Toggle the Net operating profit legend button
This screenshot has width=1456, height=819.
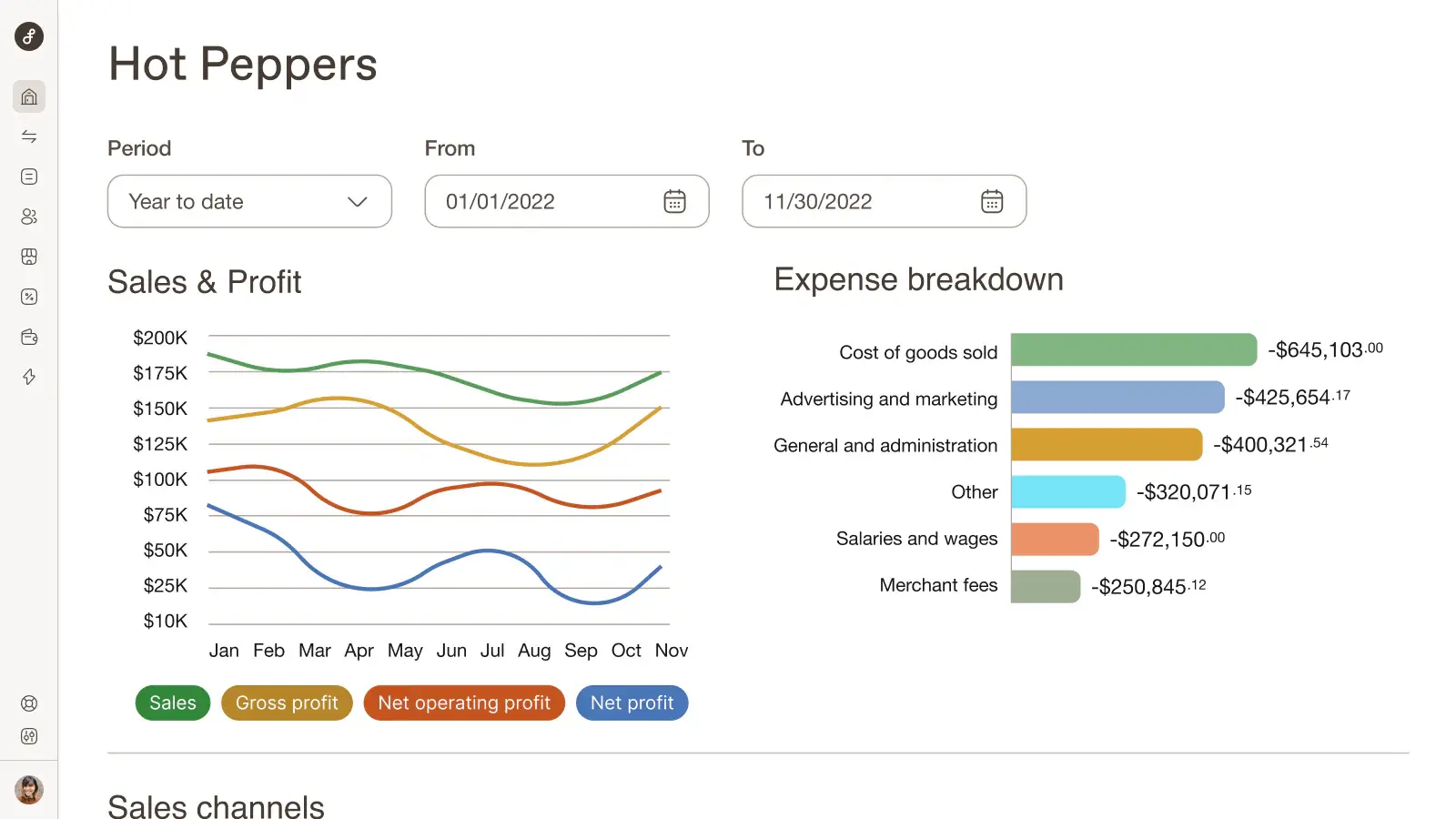[464, 703]
